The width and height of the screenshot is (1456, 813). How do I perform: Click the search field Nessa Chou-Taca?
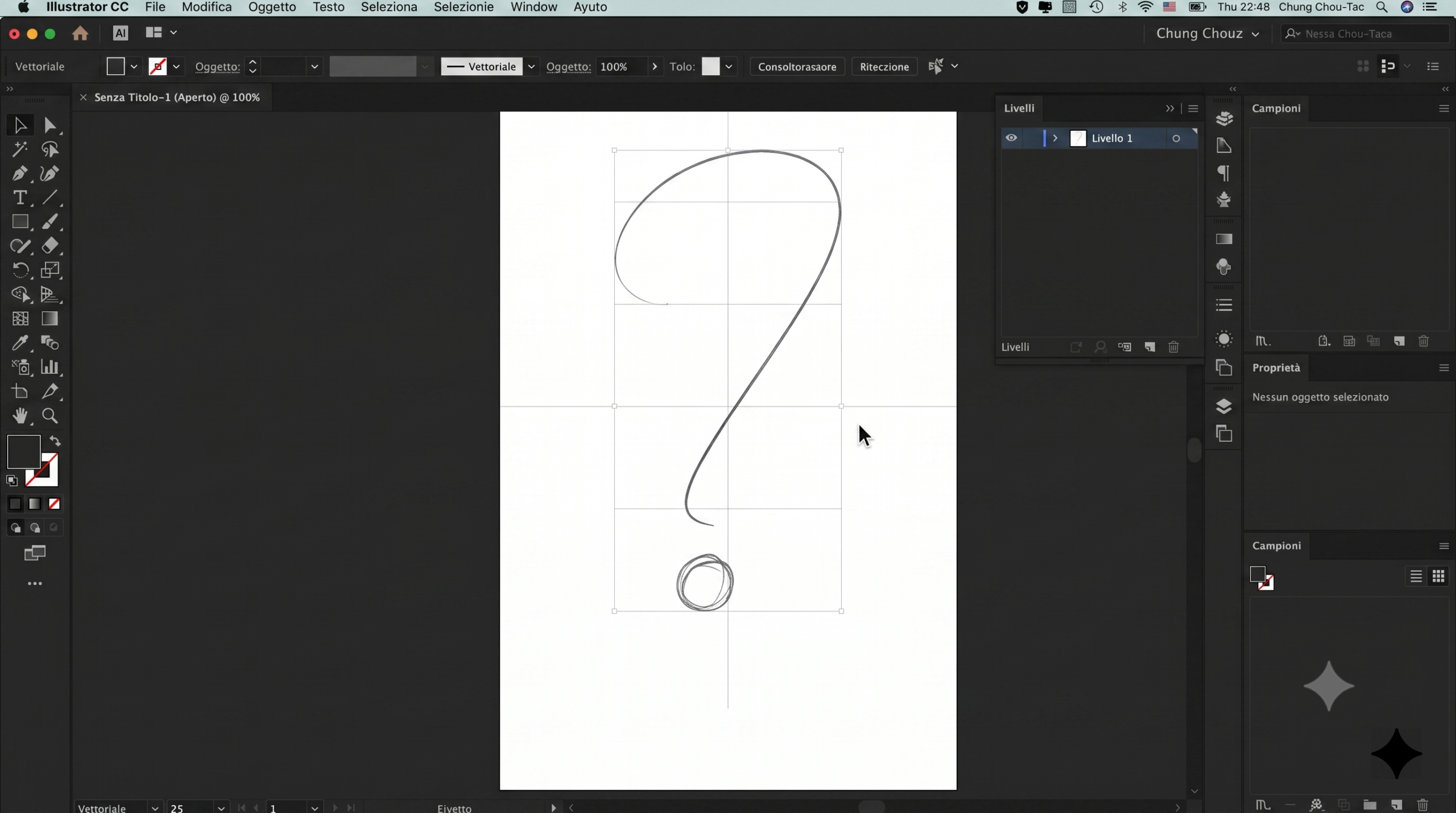(1365, 34)
